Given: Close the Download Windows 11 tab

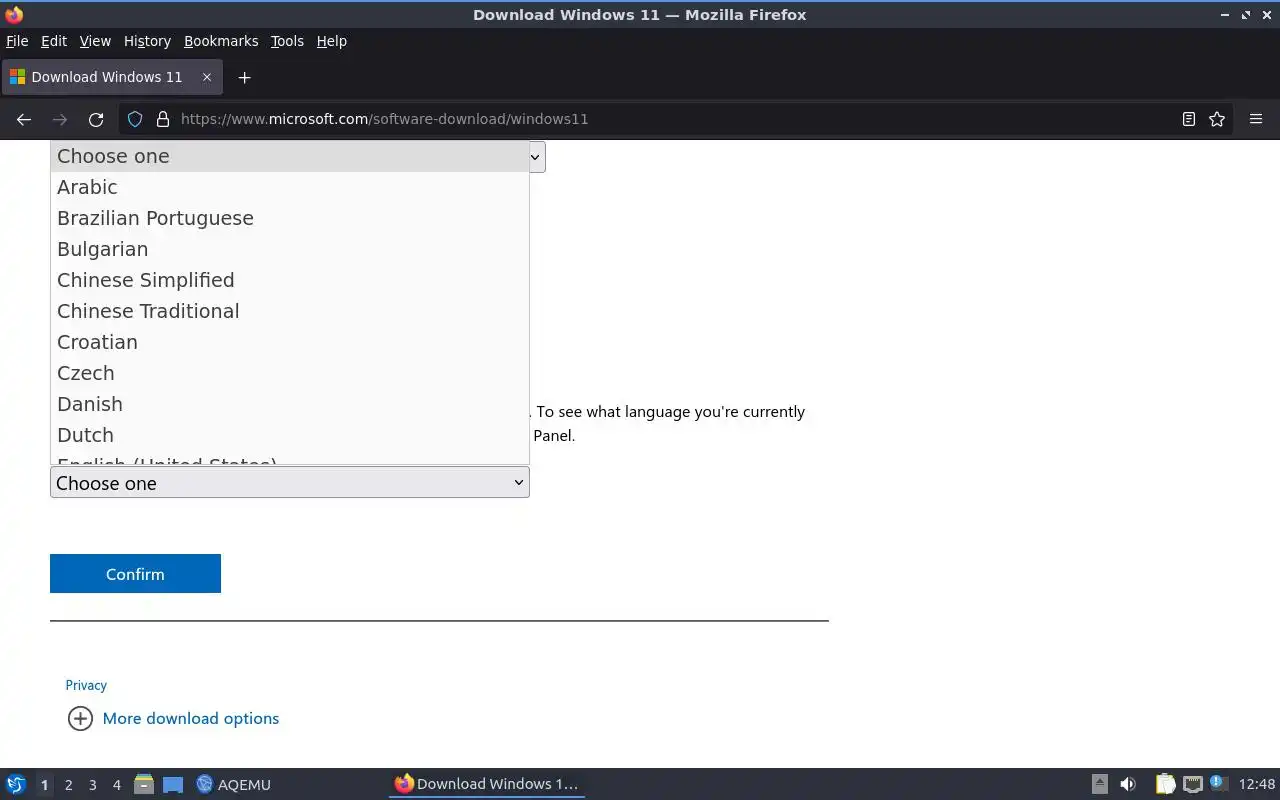Looking at the screenshot, I should 207,77.
